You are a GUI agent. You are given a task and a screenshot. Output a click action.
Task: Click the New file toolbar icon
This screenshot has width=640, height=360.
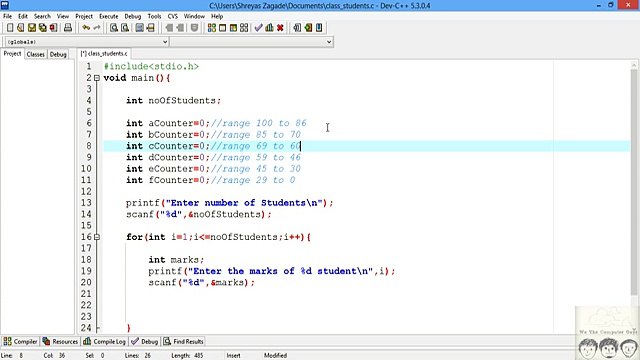(10, 28)
